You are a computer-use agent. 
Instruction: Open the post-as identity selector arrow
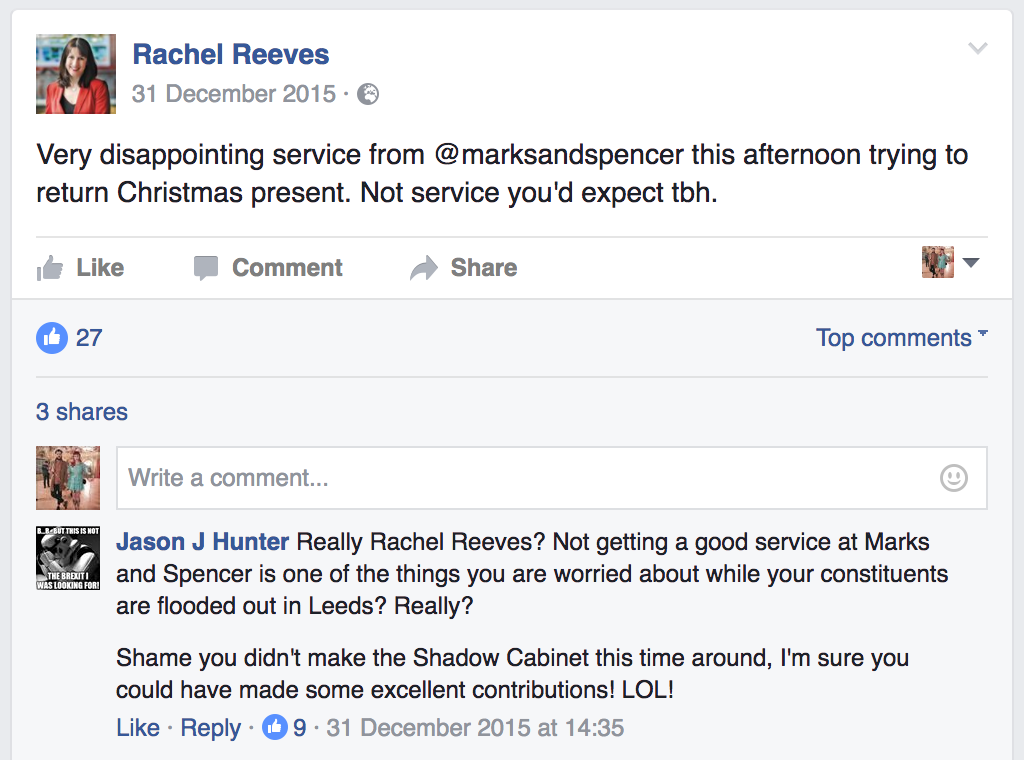[971, 262]
